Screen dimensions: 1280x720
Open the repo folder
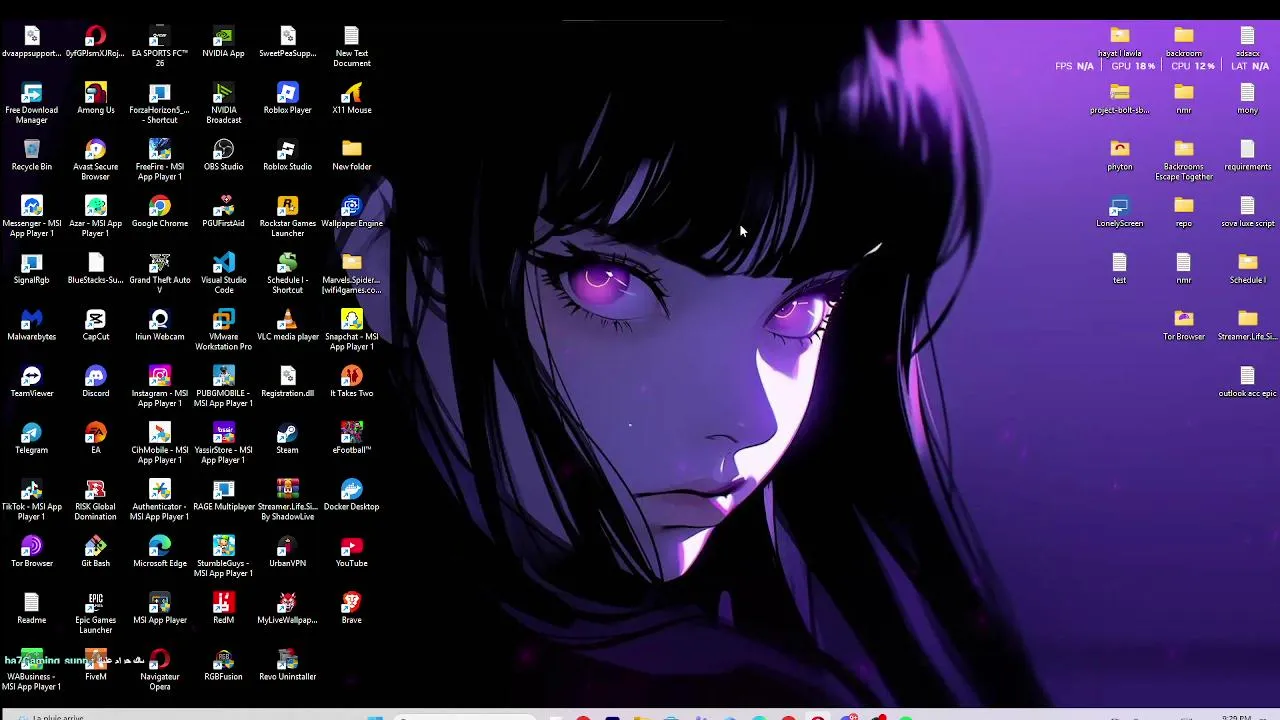(x=1184, y=213)
